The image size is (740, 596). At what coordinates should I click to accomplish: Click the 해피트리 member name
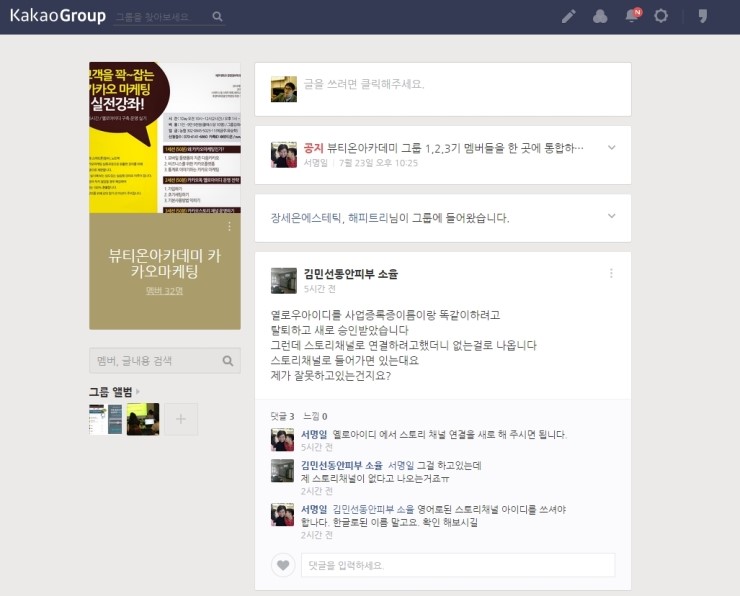pyautogui.click(x=368, y=218)
